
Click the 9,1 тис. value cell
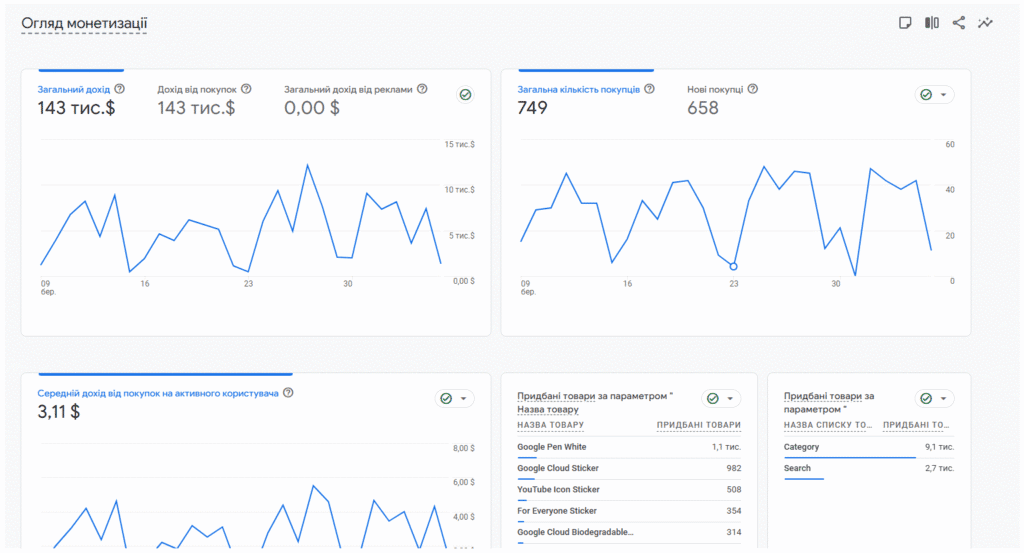pos(939,447)
